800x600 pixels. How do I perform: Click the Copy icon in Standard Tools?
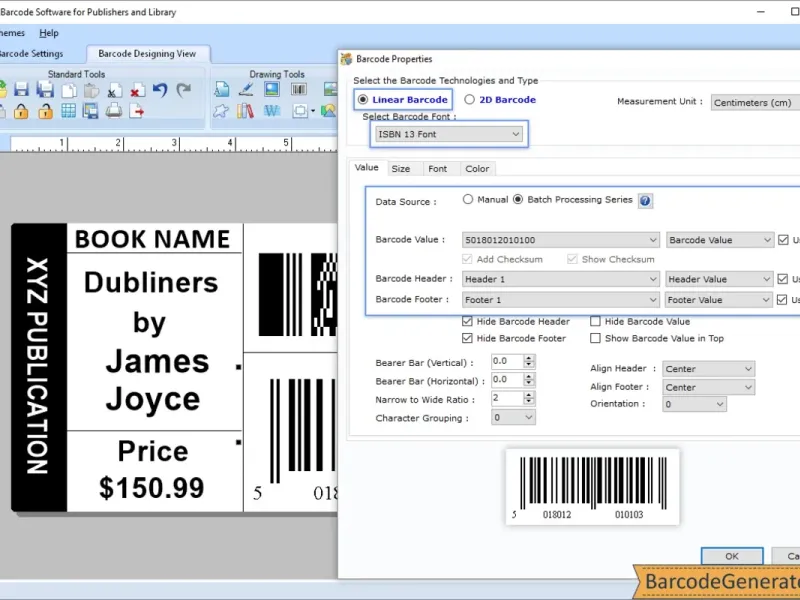click(x=69, y=90)
